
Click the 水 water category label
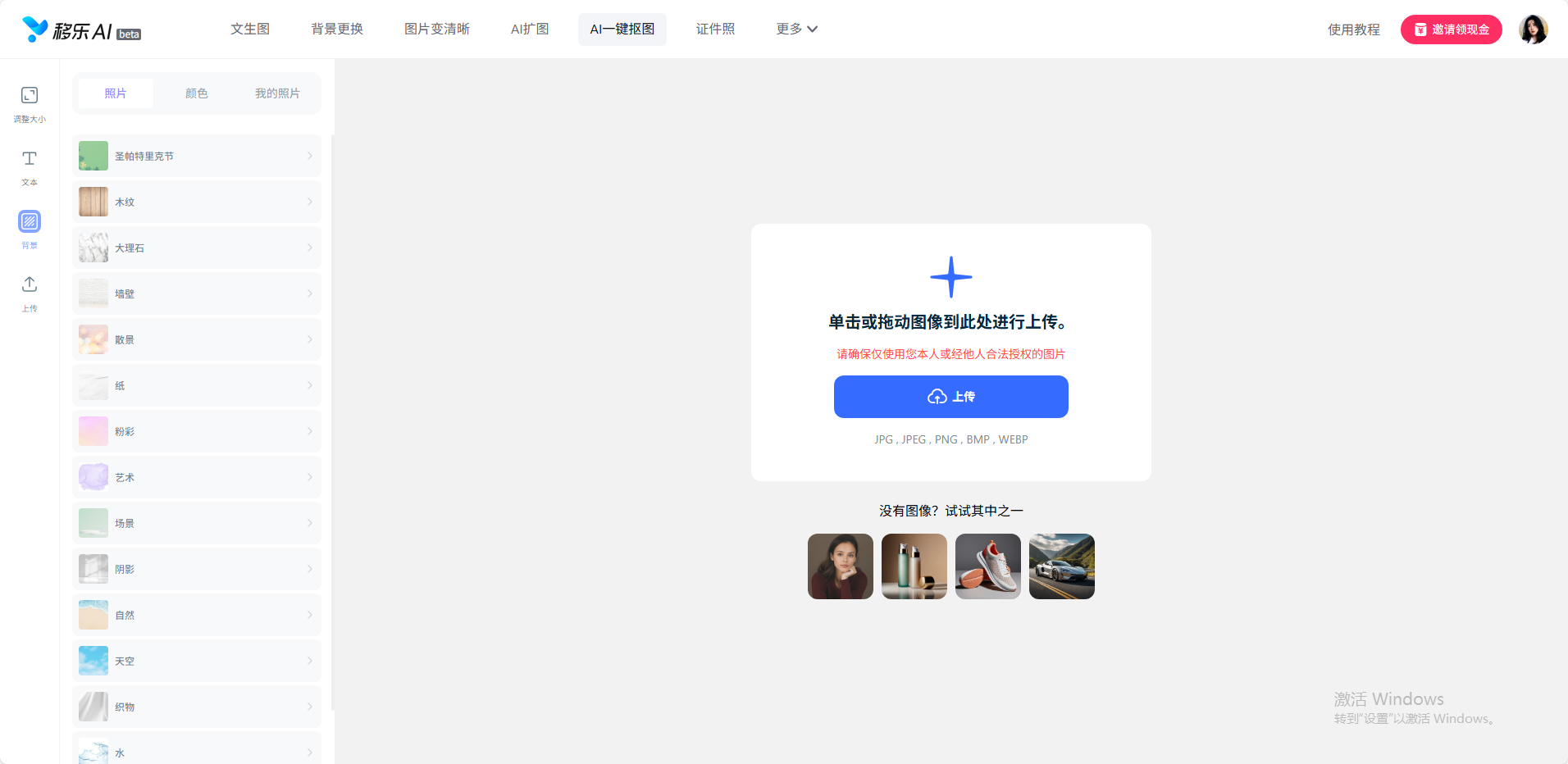pyautogui.click(x=120, y=753)
